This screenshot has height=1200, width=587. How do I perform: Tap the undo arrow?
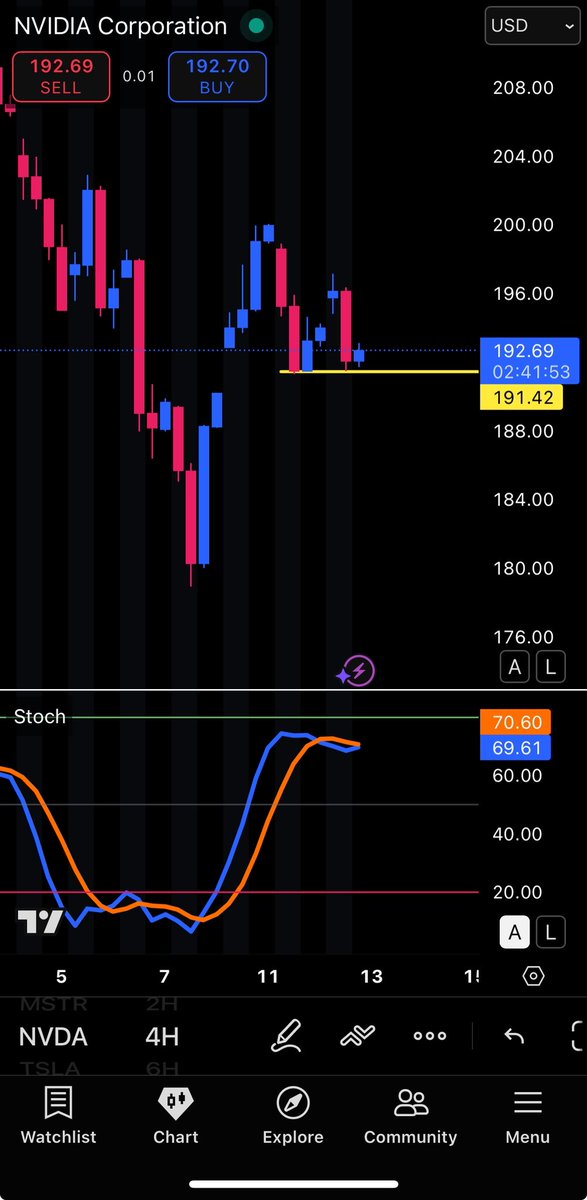click(x=514, y=1036)
